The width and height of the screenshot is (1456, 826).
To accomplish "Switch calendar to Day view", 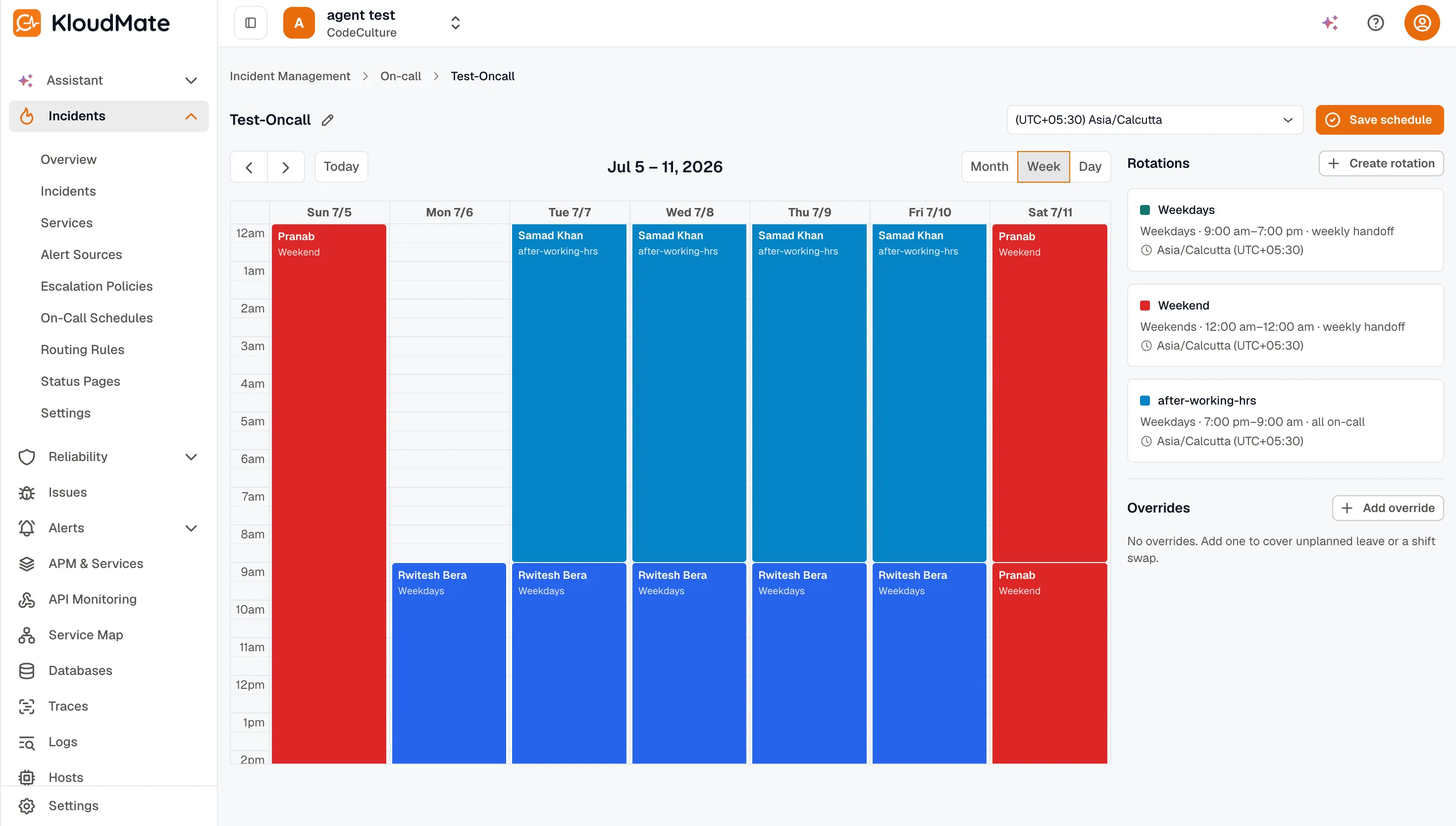I will tap(1090, 167).
